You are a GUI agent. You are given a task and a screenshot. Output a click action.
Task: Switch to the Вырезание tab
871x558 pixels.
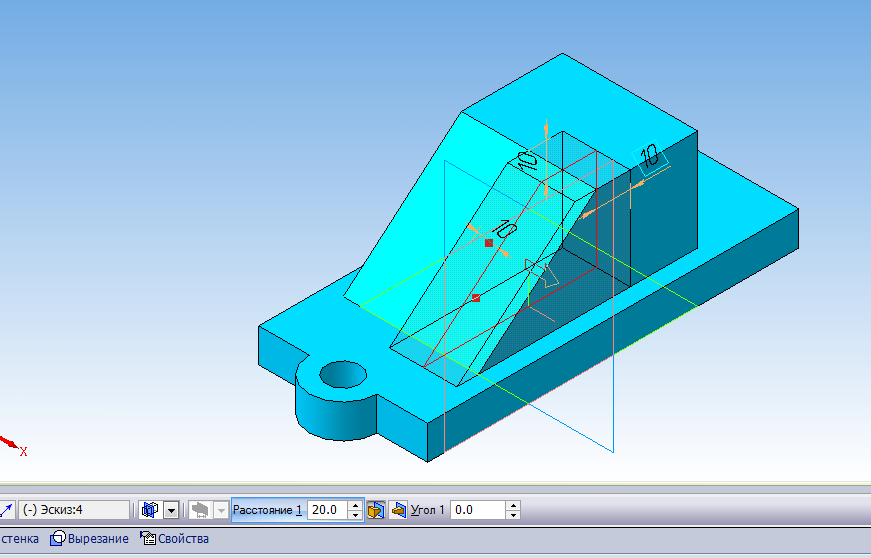tap(90, 539)
